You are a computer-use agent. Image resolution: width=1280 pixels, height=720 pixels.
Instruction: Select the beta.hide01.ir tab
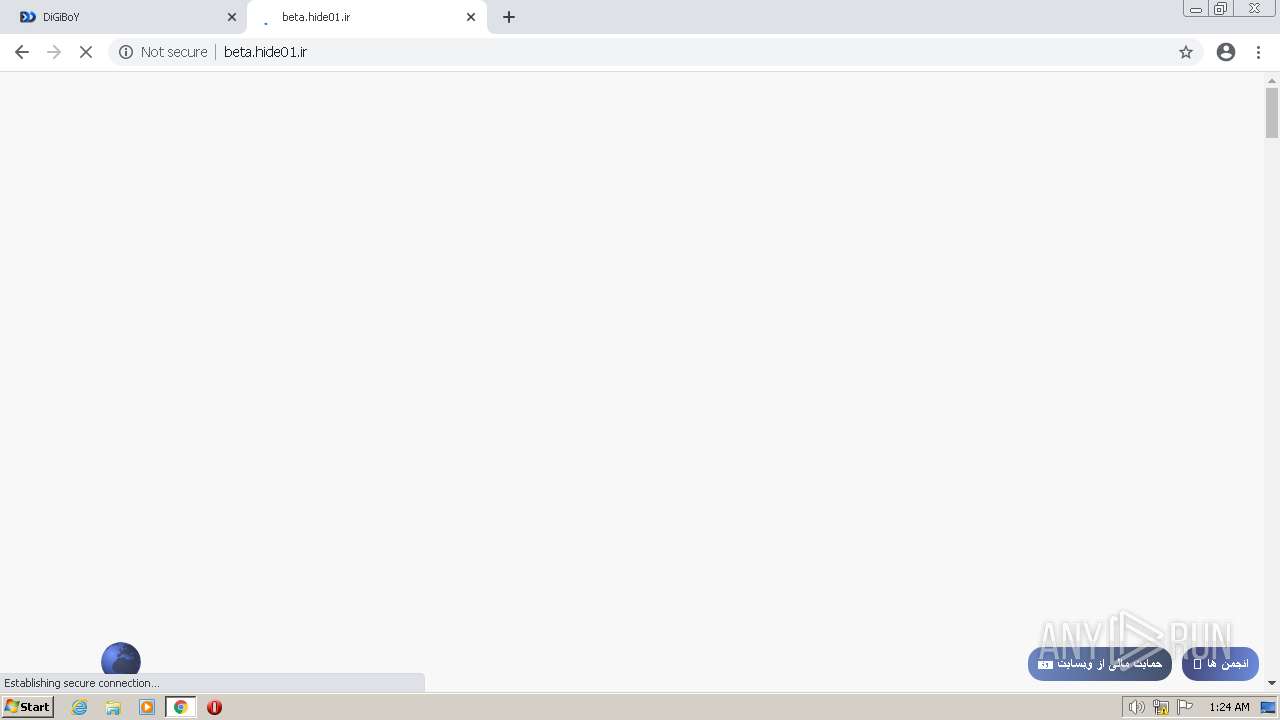pos(366,17)
